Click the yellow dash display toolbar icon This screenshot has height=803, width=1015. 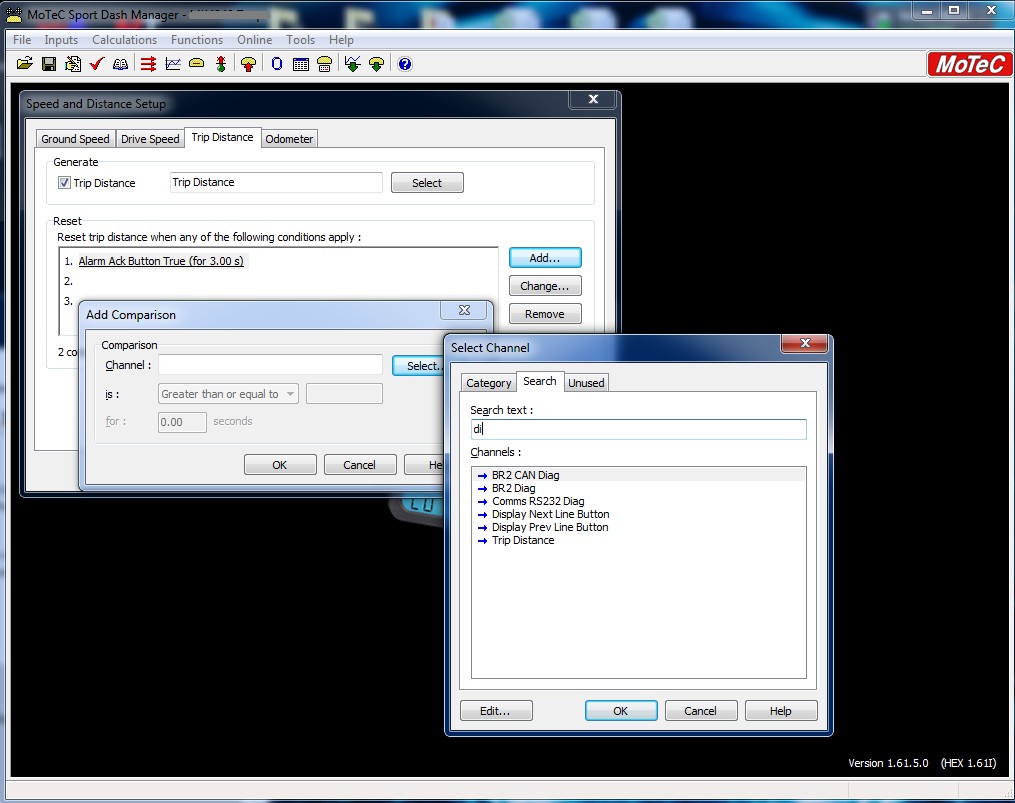(x=196, y=63)
